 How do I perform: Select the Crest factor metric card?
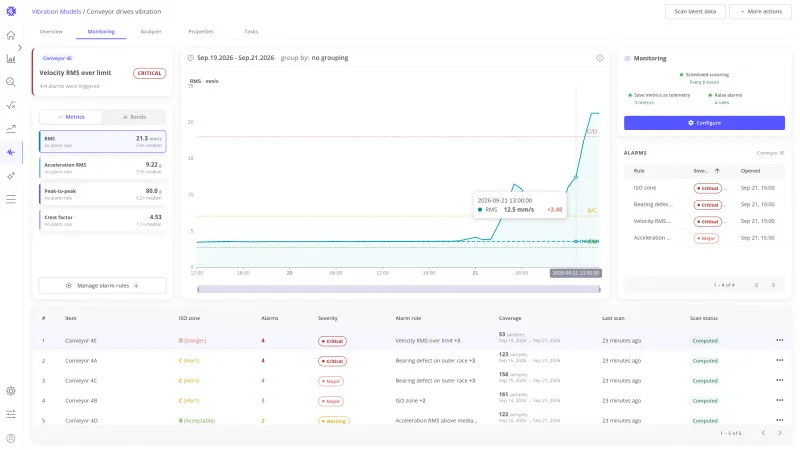[103, 220]
